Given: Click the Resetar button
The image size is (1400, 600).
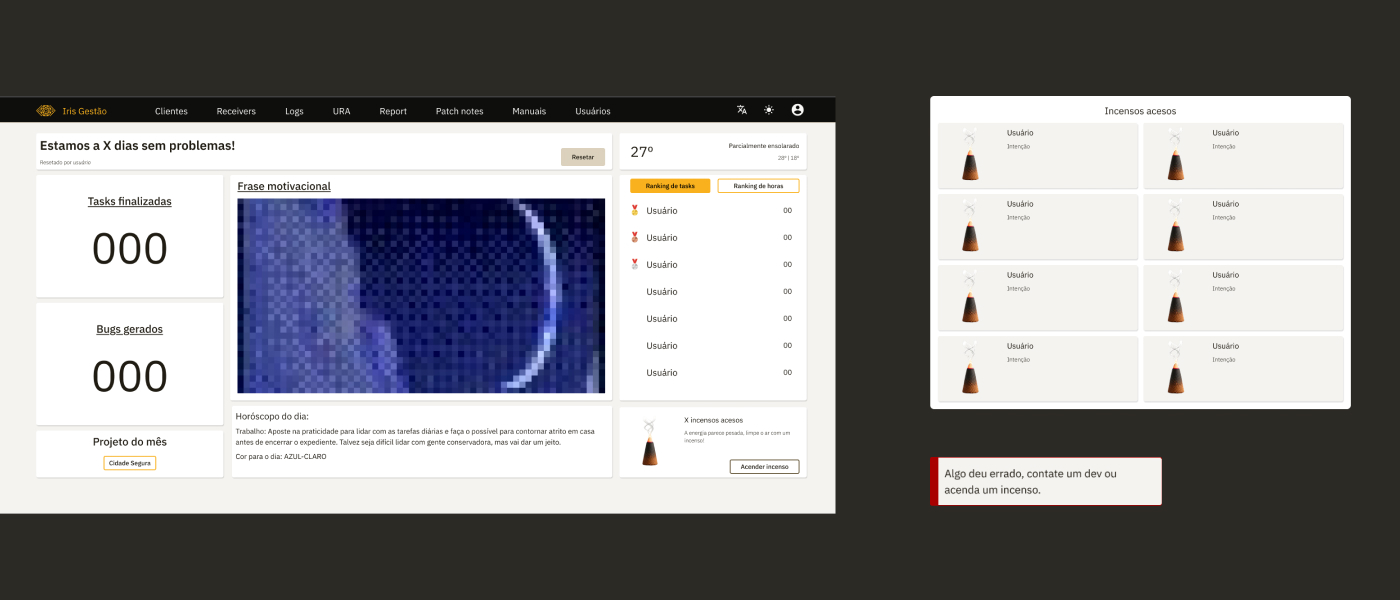Looking at the screenshot, I should (583, 157).
